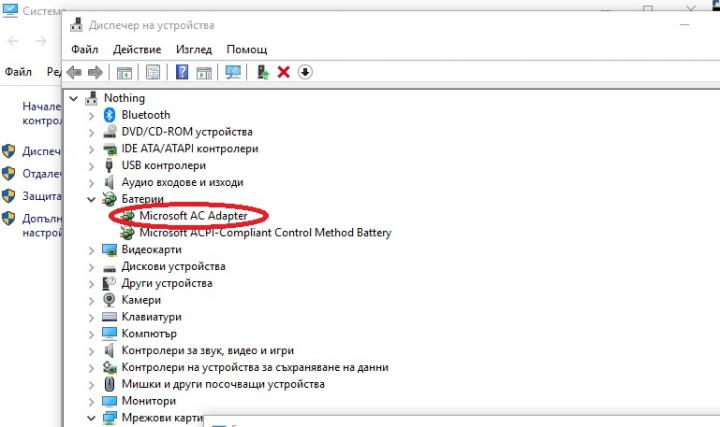Click the sound, video and game controllers icon
This screenshot has height=427, width=720.
(x=109, y=351)
